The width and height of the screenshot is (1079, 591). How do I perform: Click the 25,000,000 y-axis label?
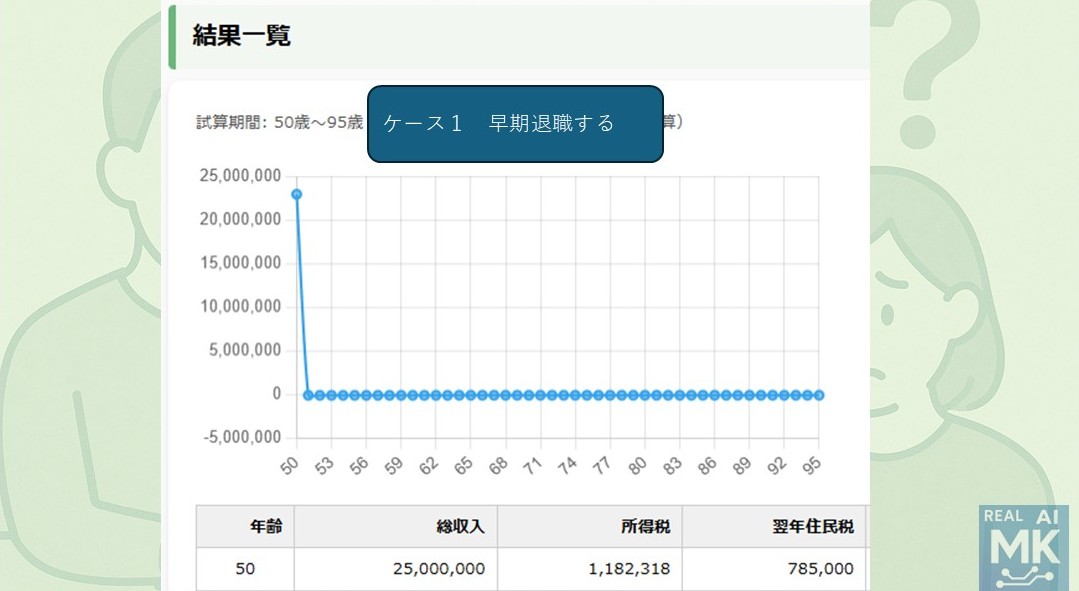pos(240,176)
